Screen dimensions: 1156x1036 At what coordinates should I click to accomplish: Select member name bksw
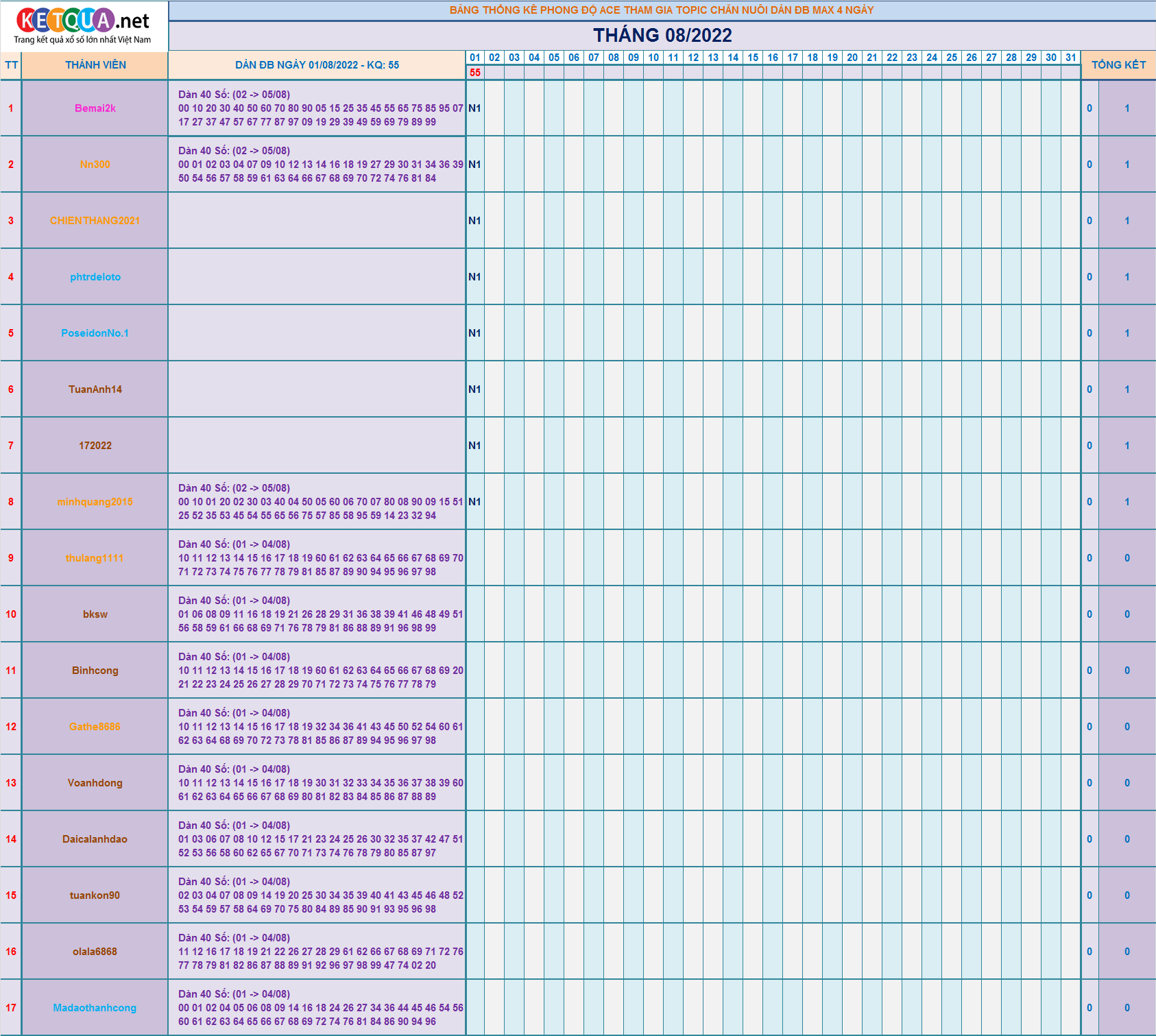(95, 614)
